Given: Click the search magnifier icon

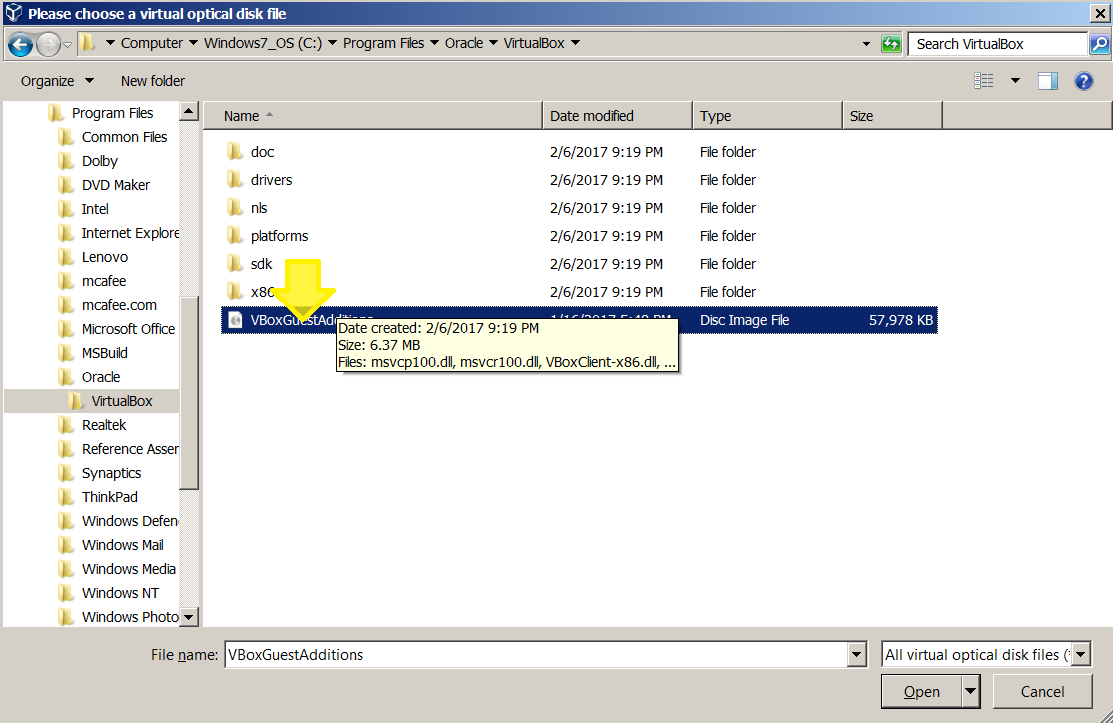Looking at the screenshot, I should pyautogui.click(x=1099, y=44).
